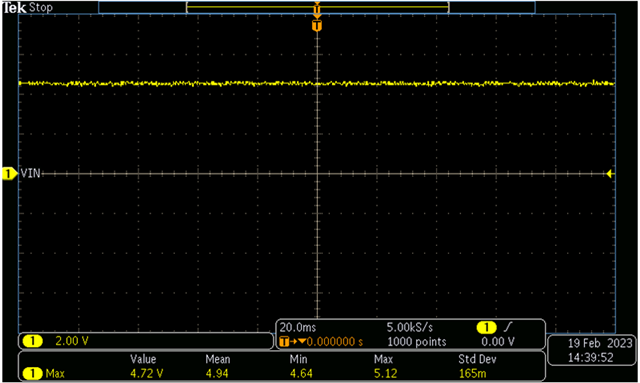Click the Mean column header
Screen dimensions: 640x383
(x=218, y=359)
